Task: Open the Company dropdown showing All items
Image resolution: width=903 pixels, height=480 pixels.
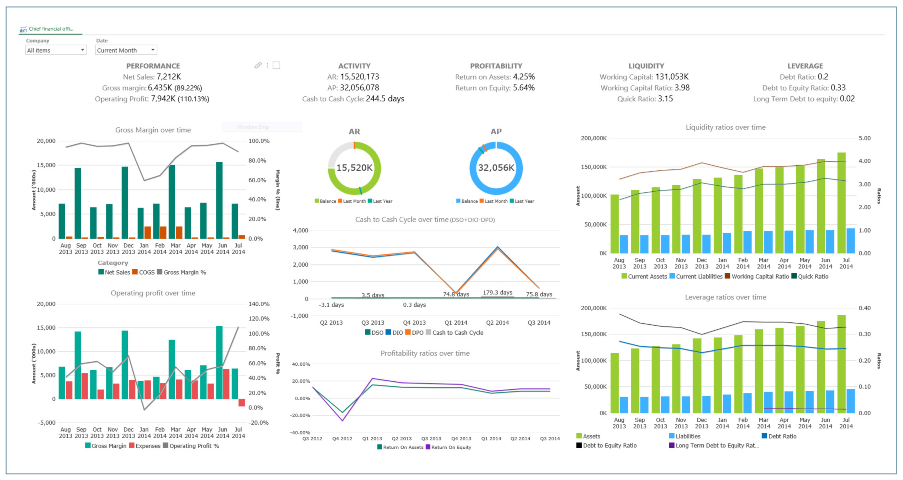Action: (55, 49)
